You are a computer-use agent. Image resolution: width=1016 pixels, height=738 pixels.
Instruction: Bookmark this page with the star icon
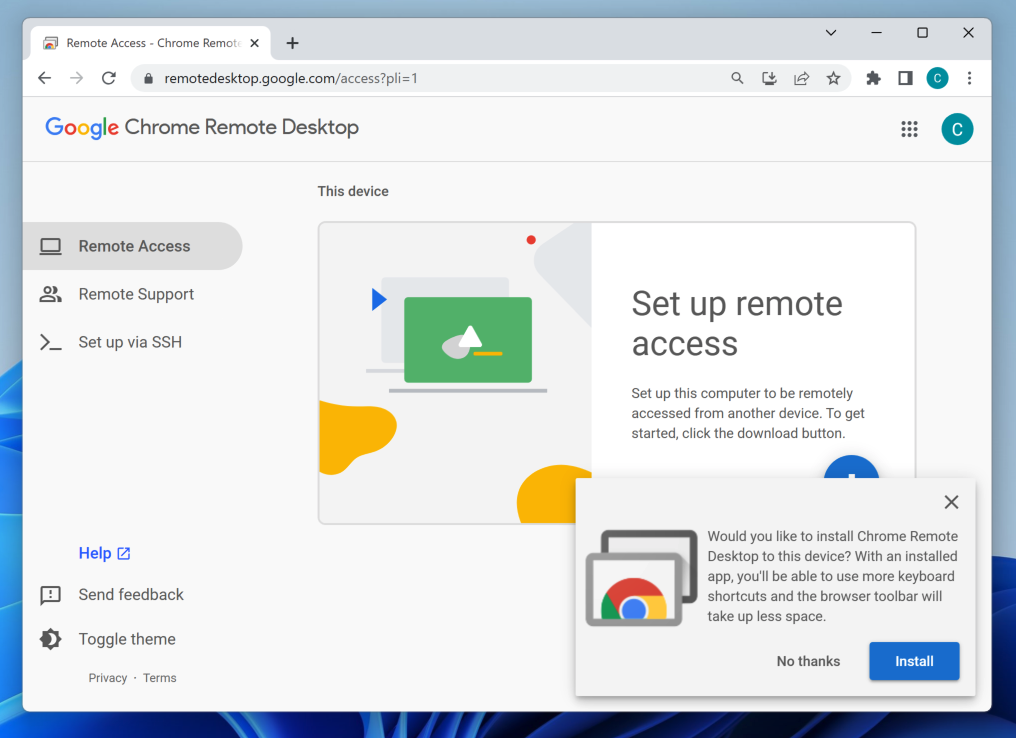[833, 78]
